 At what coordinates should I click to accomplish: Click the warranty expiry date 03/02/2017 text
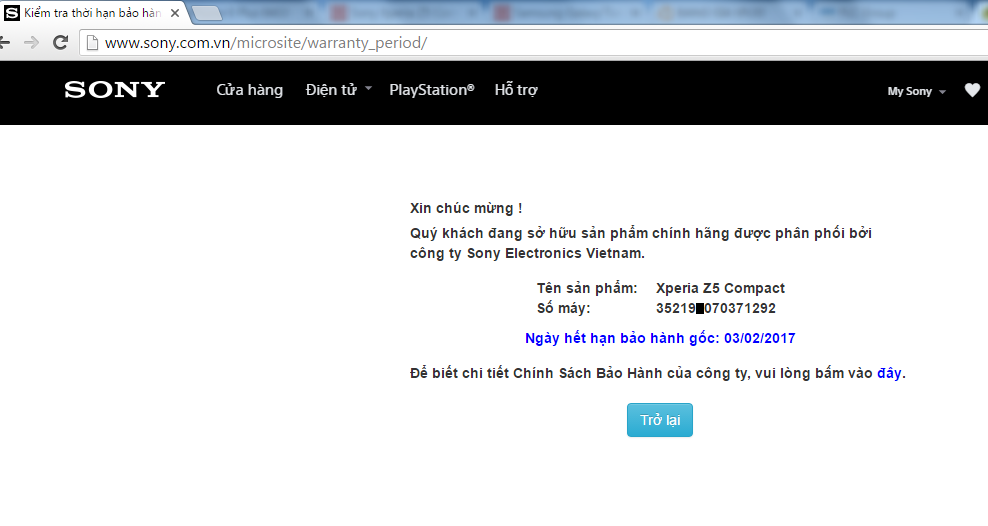[759, 338]
